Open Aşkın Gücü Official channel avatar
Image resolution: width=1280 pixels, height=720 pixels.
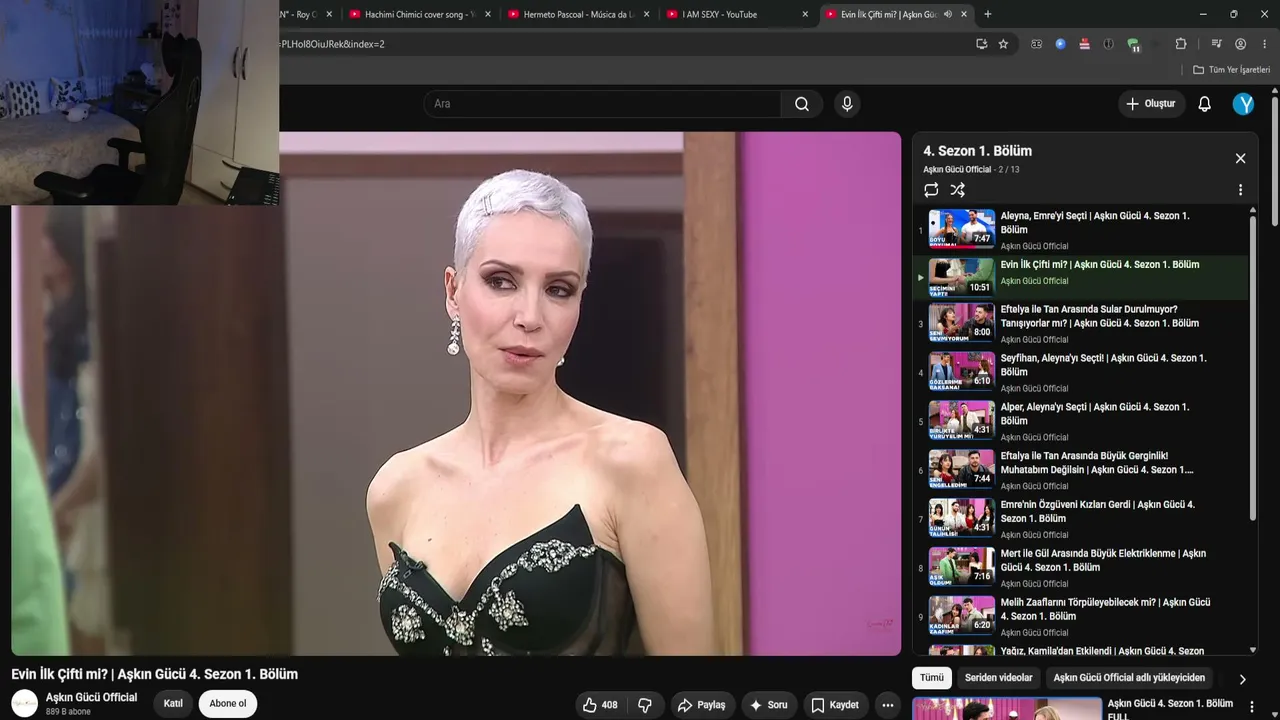pos(25,703)
